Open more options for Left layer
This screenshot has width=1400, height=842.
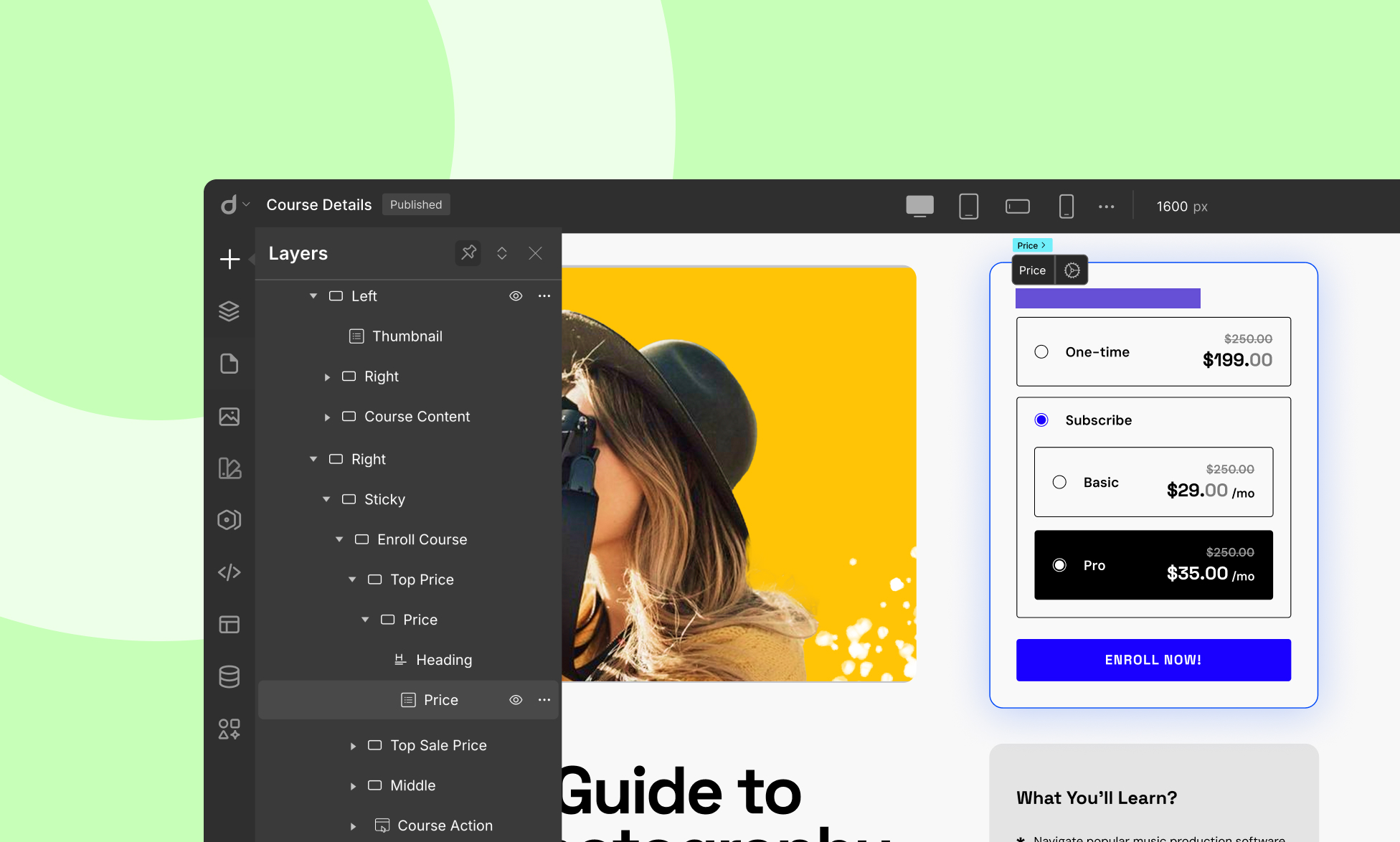pos(544,296)
